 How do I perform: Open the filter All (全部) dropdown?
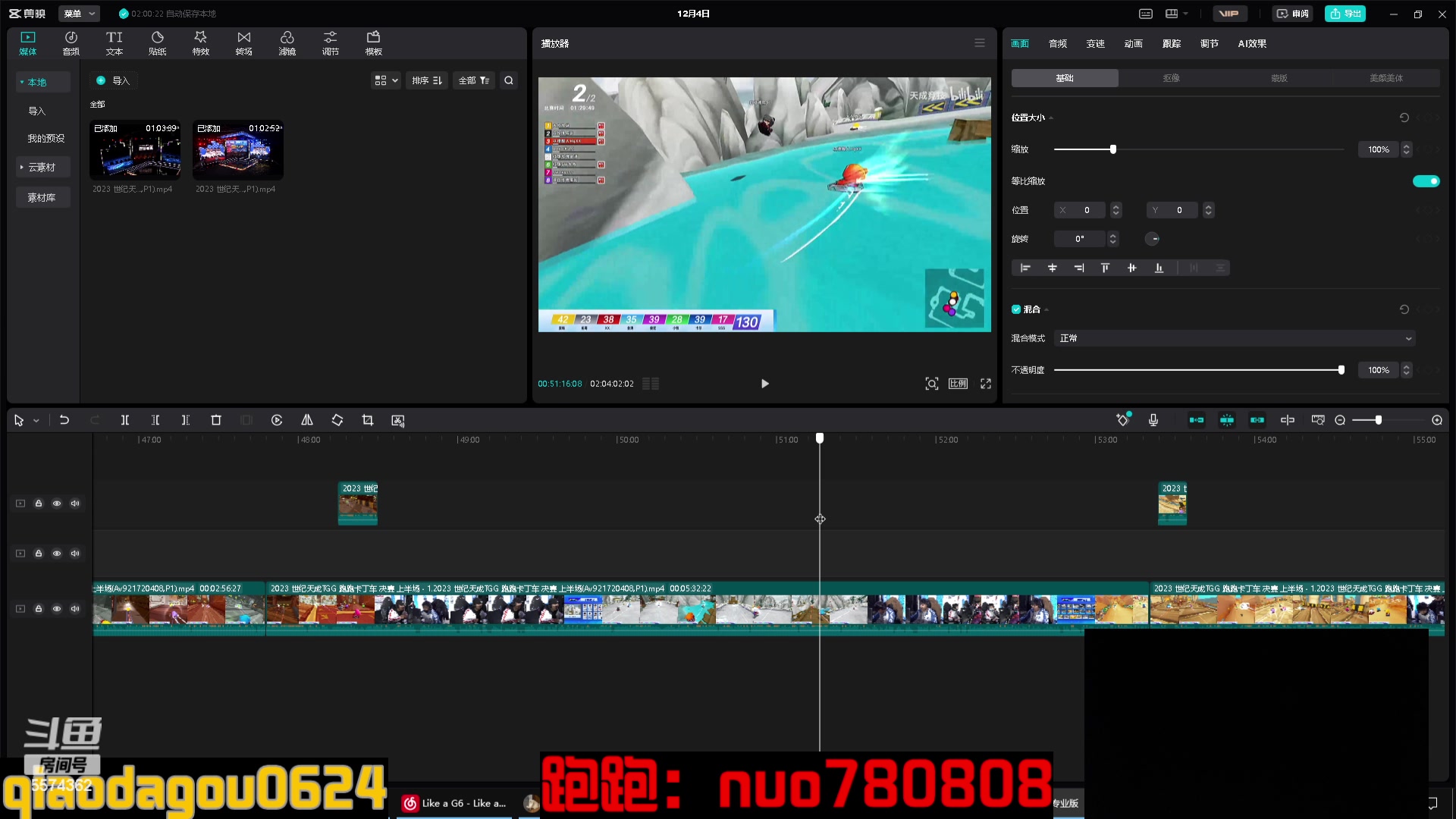pos(474,80)
